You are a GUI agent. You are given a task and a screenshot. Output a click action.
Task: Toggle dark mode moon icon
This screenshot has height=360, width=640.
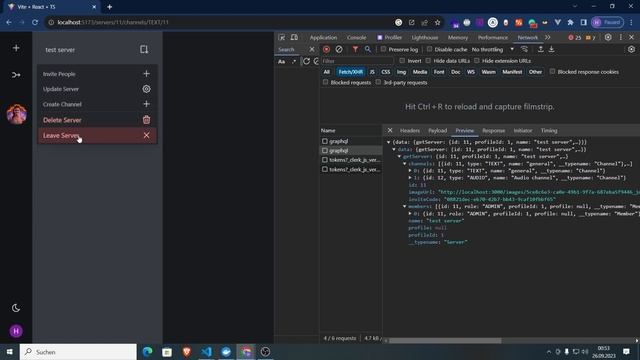coord(16,308)
